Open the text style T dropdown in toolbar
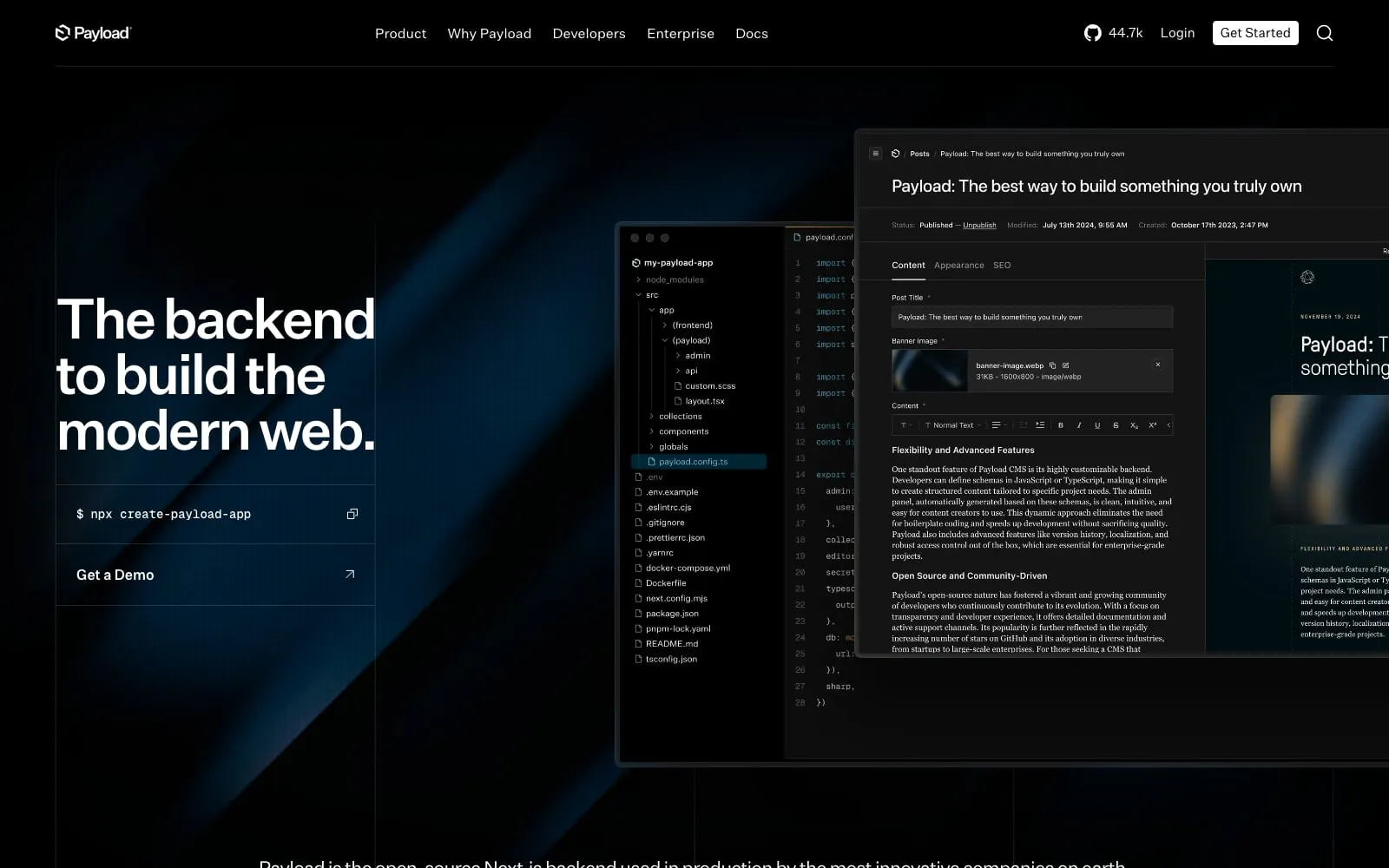The height and width of the screenshot is (868, 1389). [x=905, y=425]
